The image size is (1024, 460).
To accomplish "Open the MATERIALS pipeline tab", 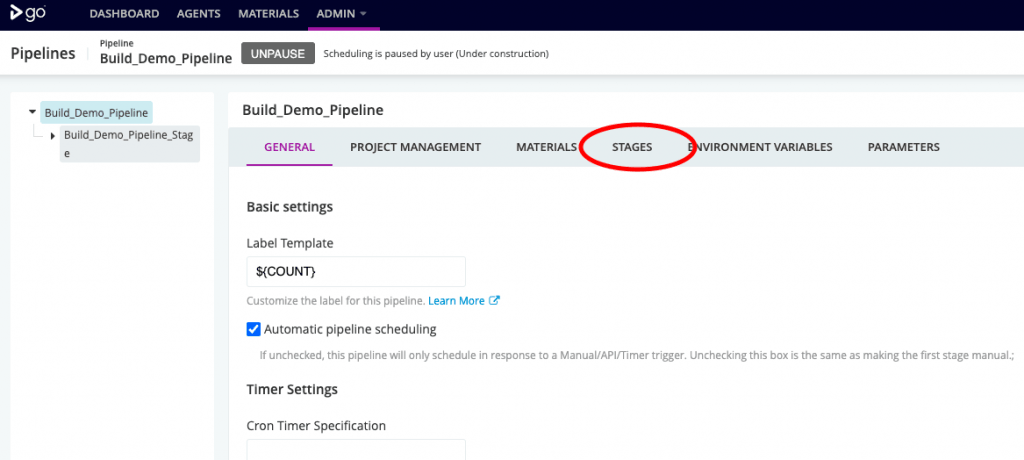I will [546, 147].
